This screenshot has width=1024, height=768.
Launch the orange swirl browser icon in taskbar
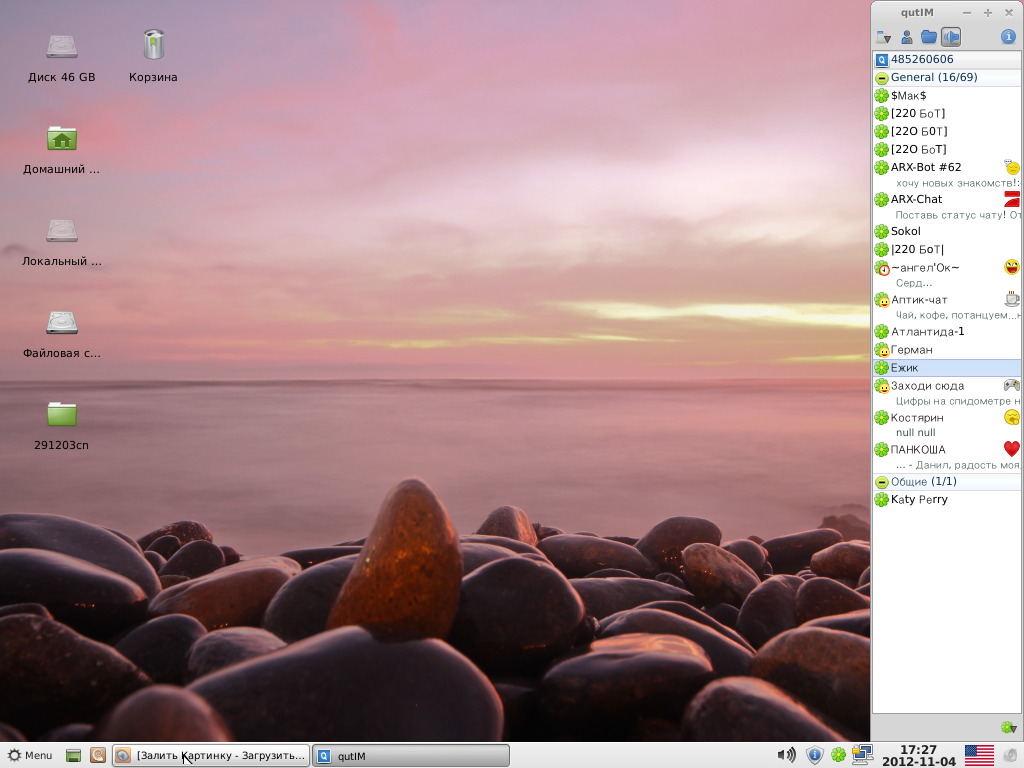point(98,756)
